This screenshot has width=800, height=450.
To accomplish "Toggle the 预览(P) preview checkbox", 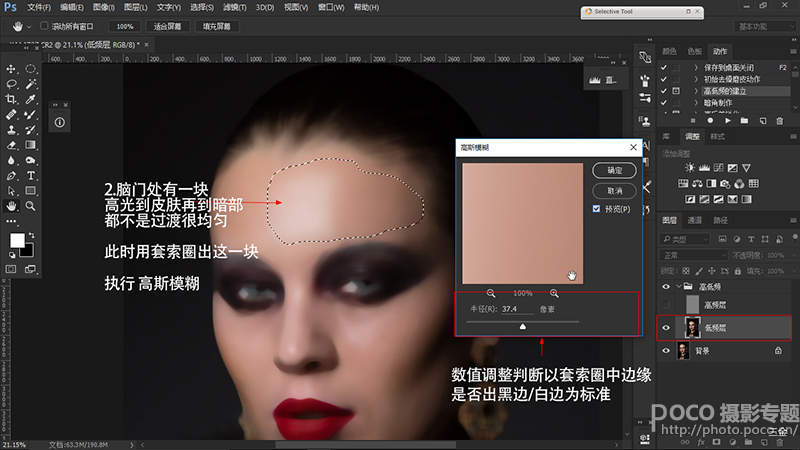I will [x=597, y=209].
